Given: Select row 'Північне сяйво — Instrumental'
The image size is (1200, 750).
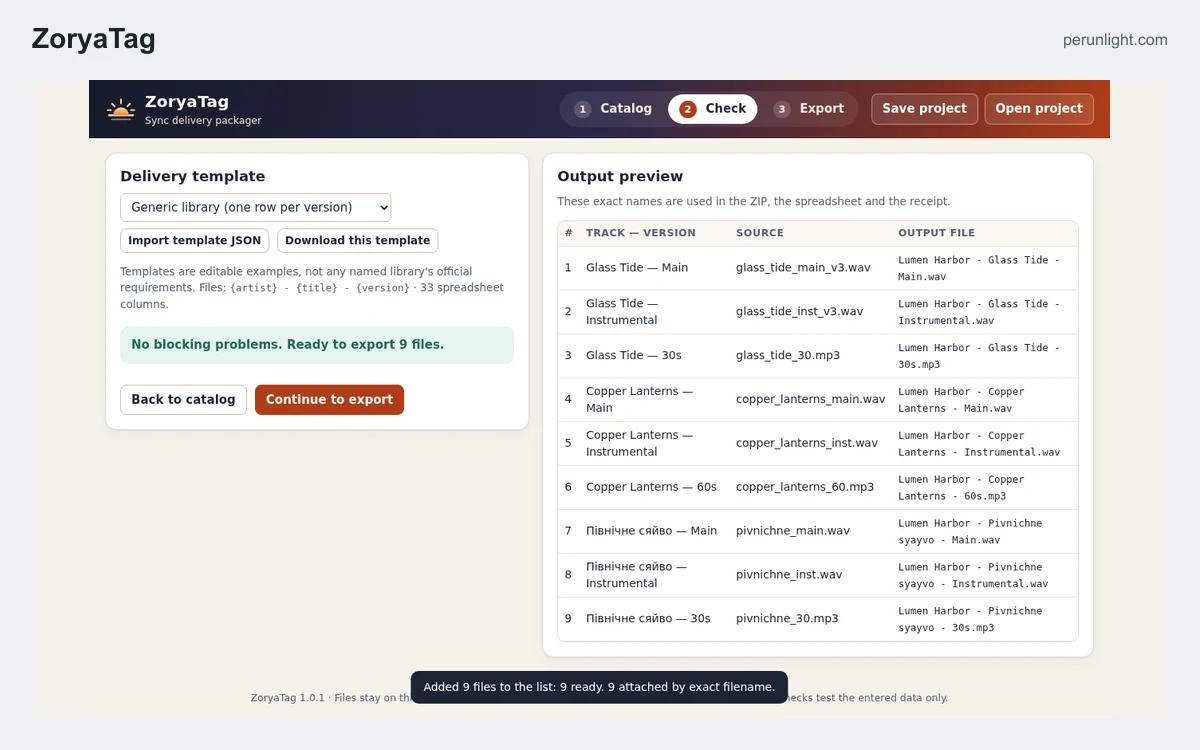Looking at the screenshot, I should 818,576.
